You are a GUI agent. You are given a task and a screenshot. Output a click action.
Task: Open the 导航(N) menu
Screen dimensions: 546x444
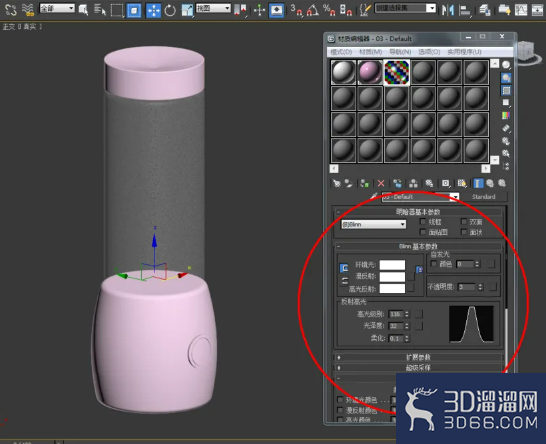tap(400, 52)
